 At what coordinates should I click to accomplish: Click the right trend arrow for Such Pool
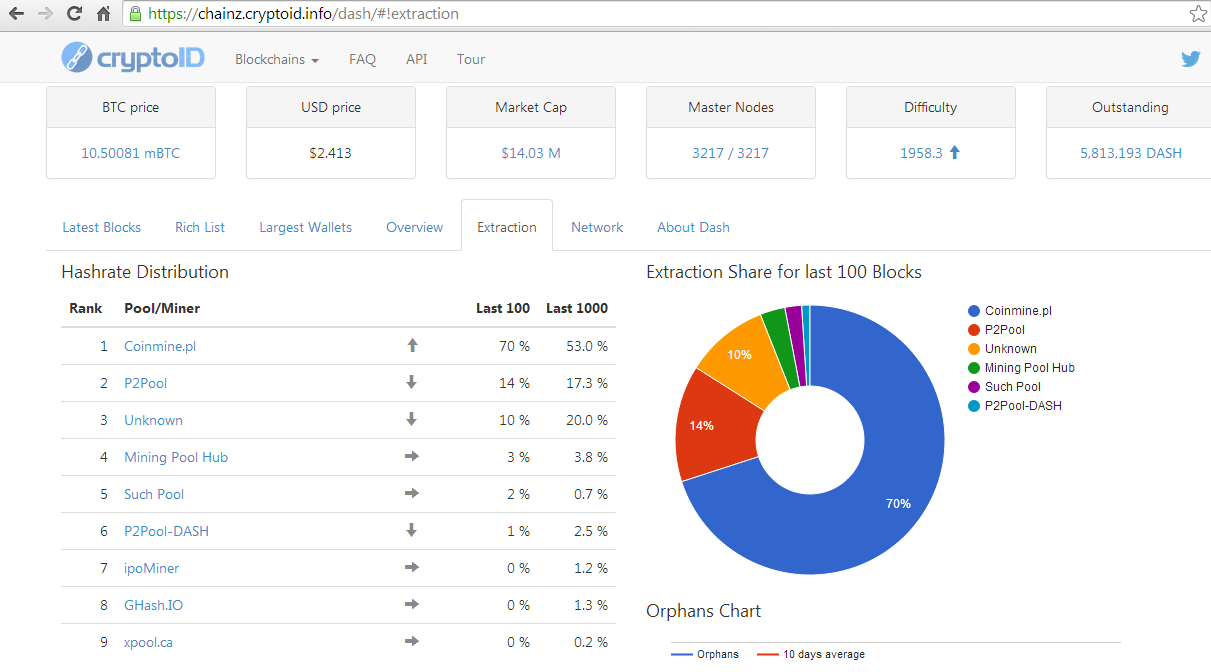pyautogui.click(x=411, y=493)
